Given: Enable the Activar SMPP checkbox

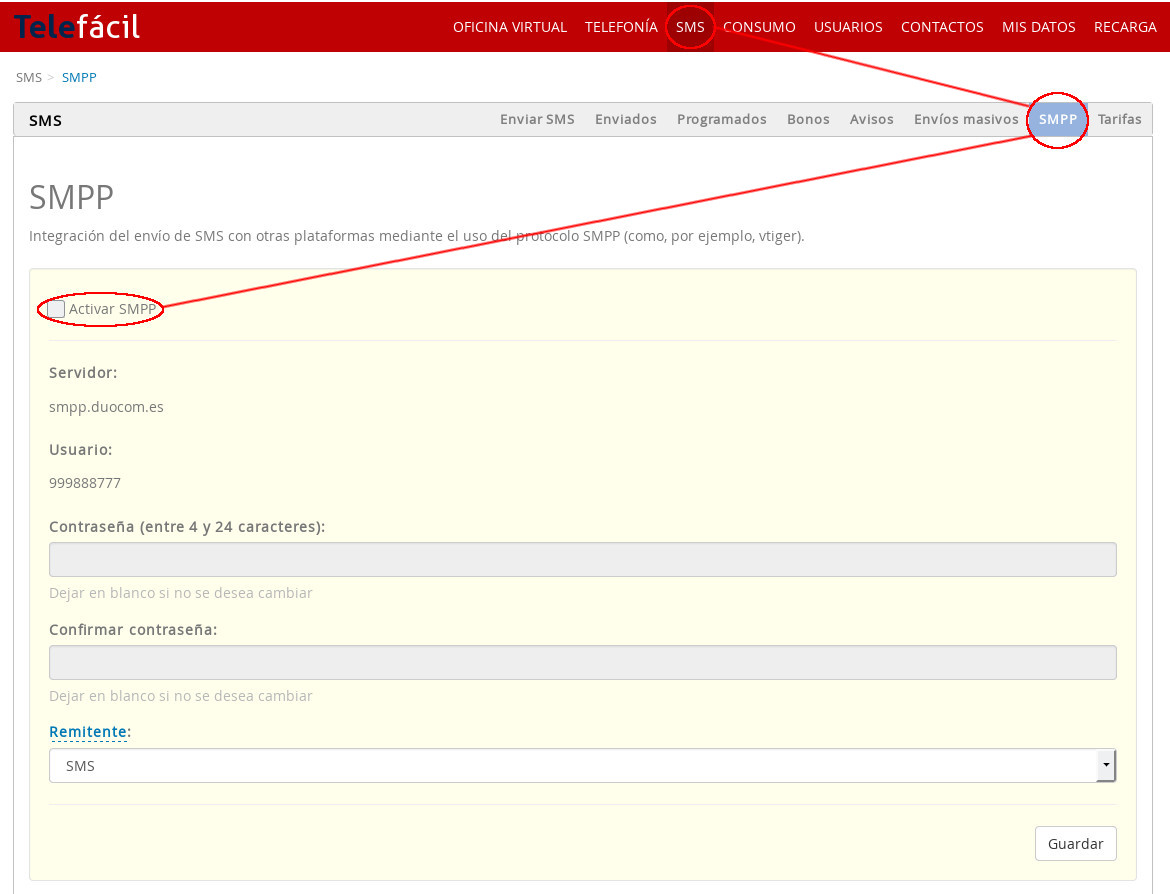Looking at the screenshot, I should coord(57,309).
